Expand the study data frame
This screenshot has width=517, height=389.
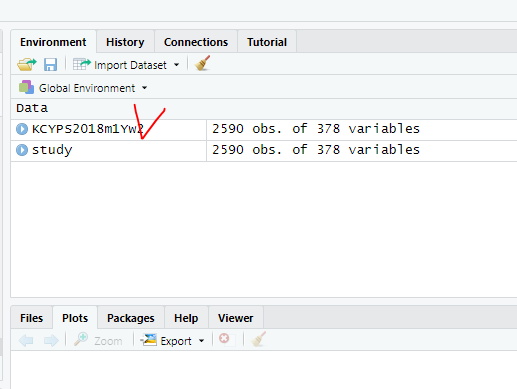click(x=22, y=150)
